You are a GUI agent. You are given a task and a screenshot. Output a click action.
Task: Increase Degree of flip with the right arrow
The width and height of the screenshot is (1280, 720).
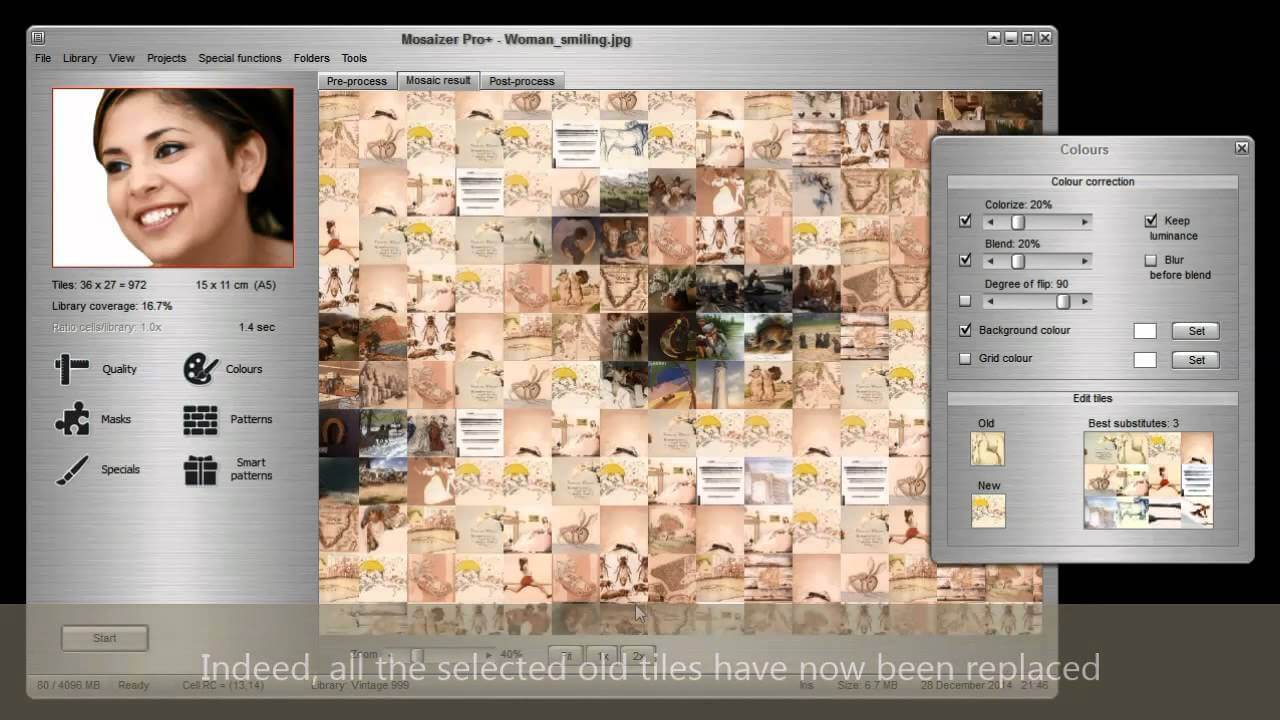point(1085,301)
